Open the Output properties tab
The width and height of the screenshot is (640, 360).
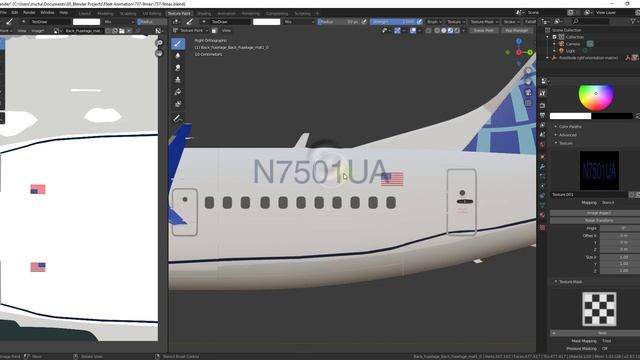[x=542, y=116]
